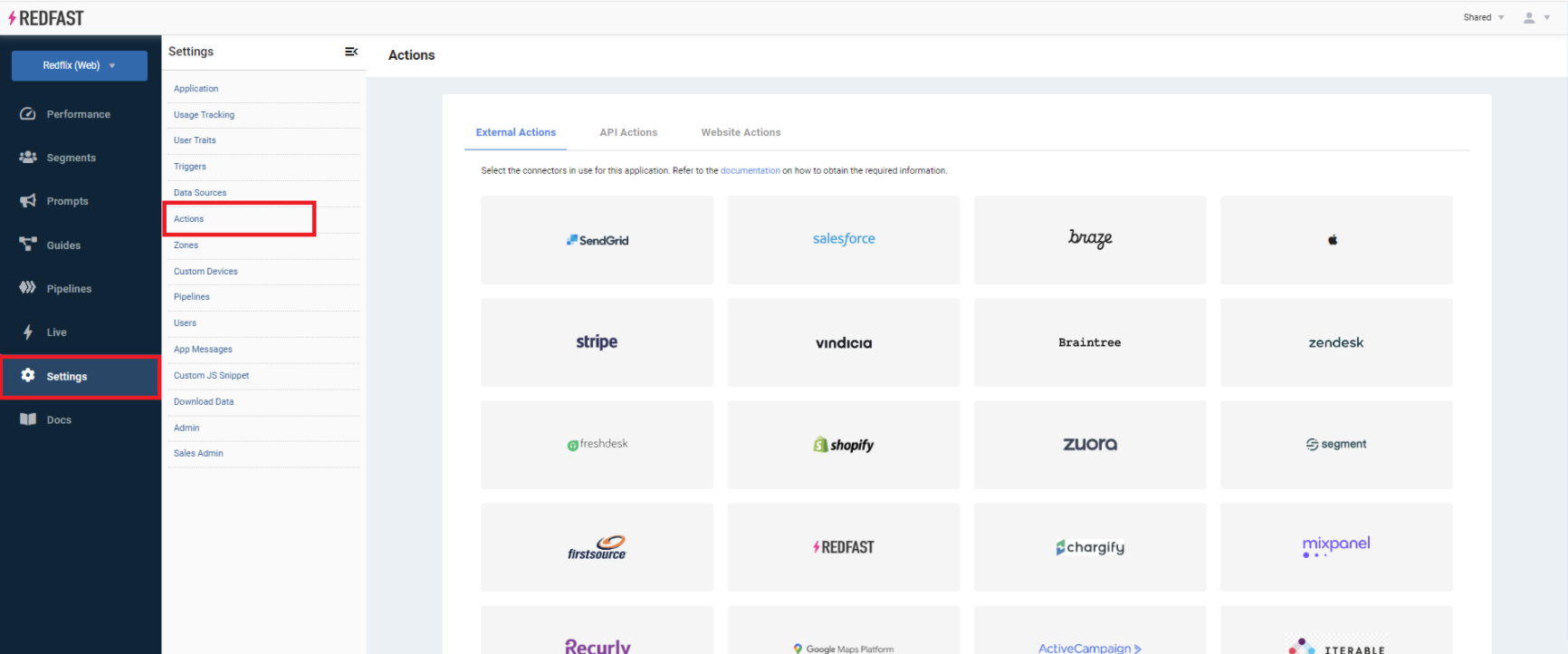The image size is (1568, 654).
Task: Open the Docs book icon
Action: (28, 419)
